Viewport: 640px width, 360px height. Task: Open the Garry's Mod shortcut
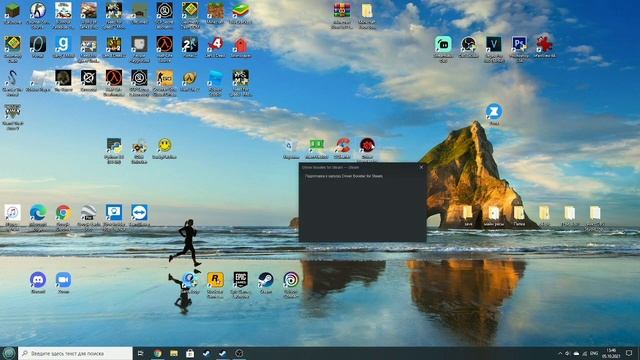coord(63,44)
